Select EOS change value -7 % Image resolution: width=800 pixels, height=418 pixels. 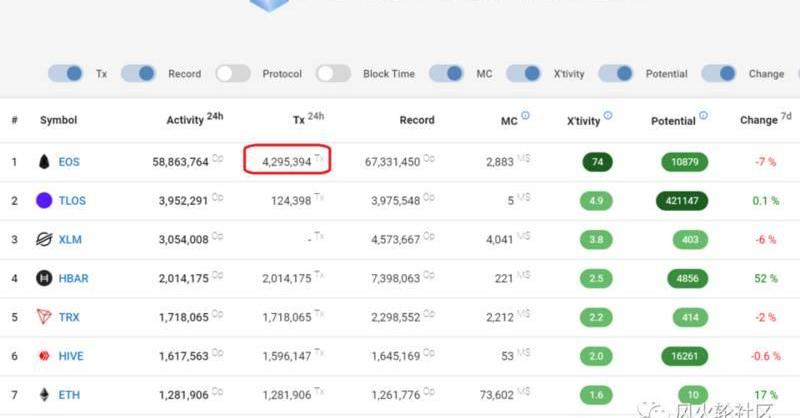(766, 162)
